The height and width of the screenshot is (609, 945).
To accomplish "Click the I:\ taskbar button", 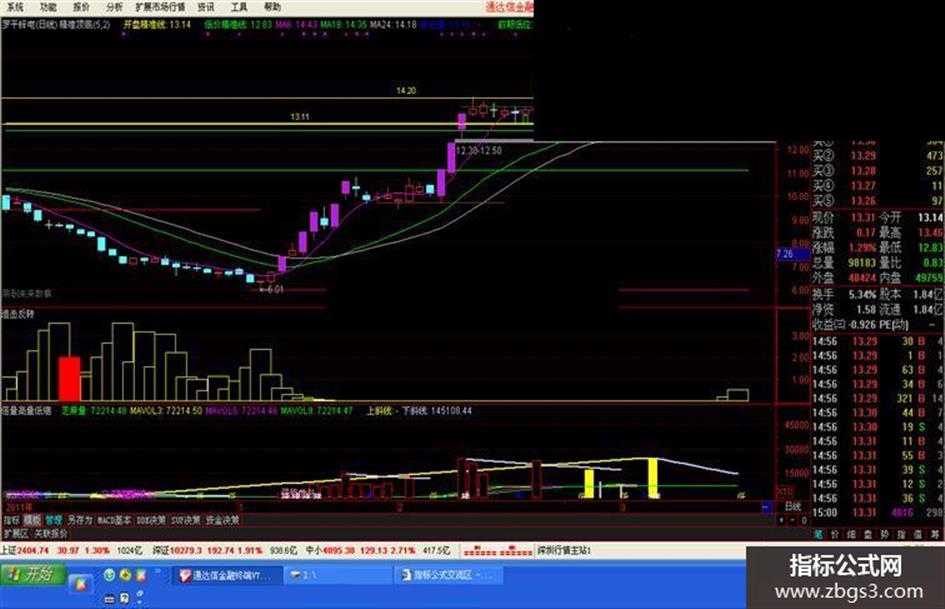I will pos(337,576).
